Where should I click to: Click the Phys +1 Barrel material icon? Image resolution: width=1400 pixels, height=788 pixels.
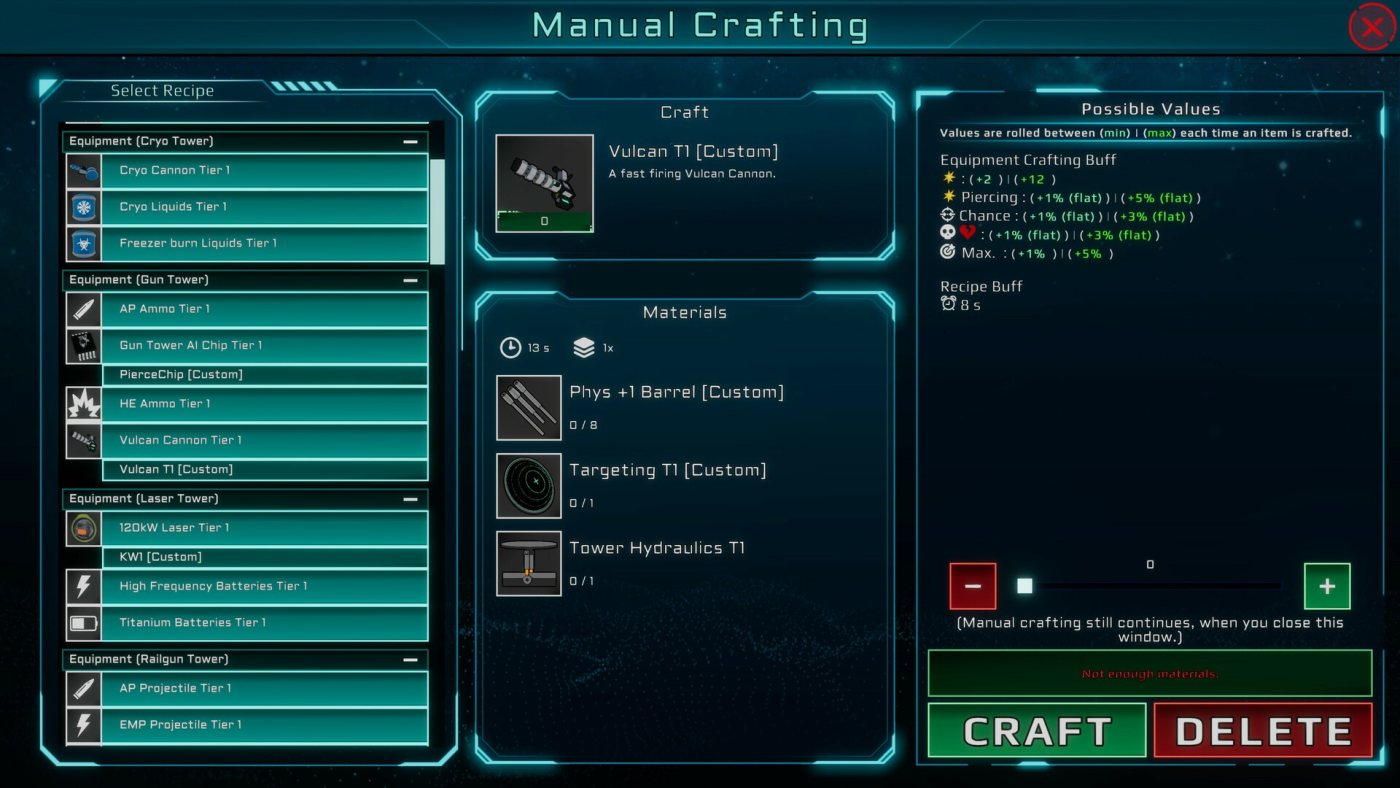click(529, 408)
